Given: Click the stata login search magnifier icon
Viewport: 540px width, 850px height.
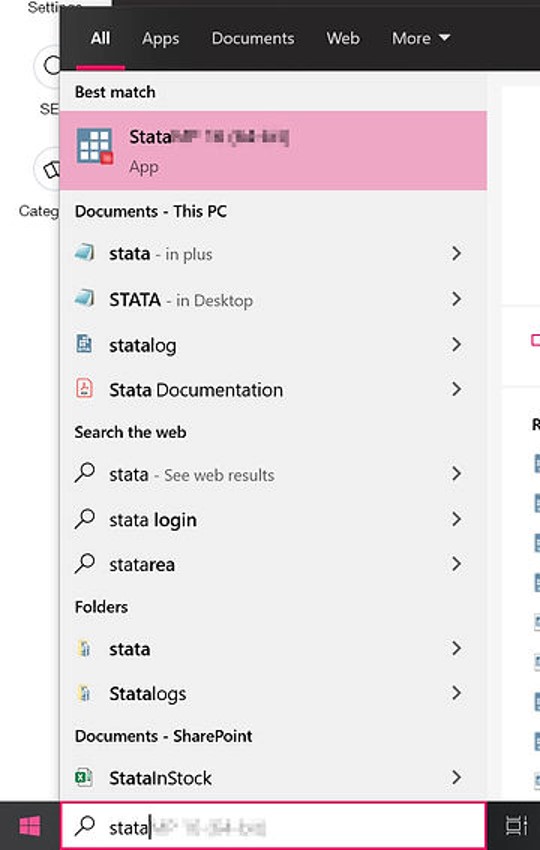Looking at the screenshot, I should [x=85, y=519].
